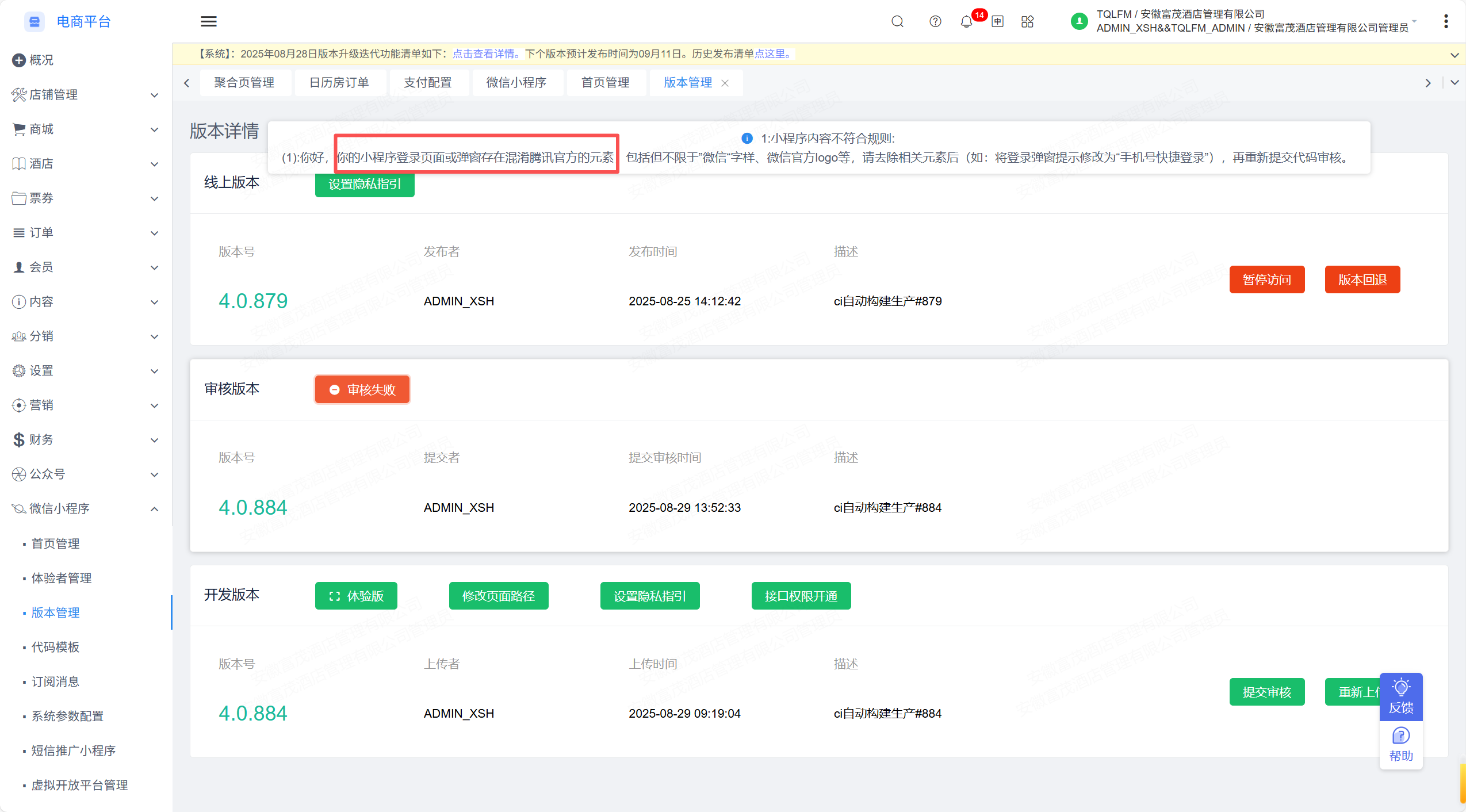The width and height of the screenshot is (1466, 812).
Task: Click the add-window icon beside the bell
Action: [997, 21]
